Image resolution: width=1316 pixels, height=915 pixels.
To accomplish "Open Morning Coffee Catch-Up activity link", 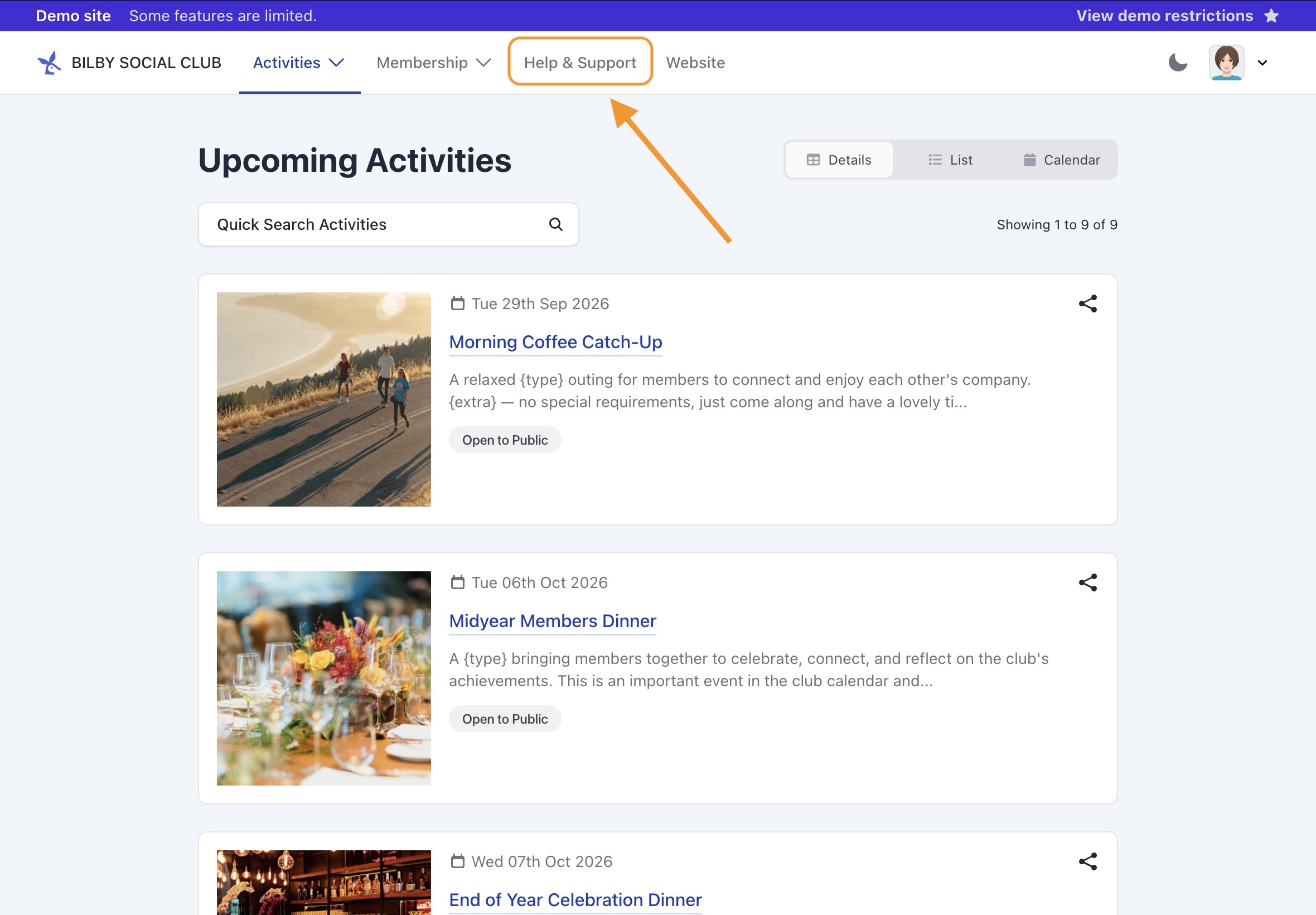I will click(555, 341).
